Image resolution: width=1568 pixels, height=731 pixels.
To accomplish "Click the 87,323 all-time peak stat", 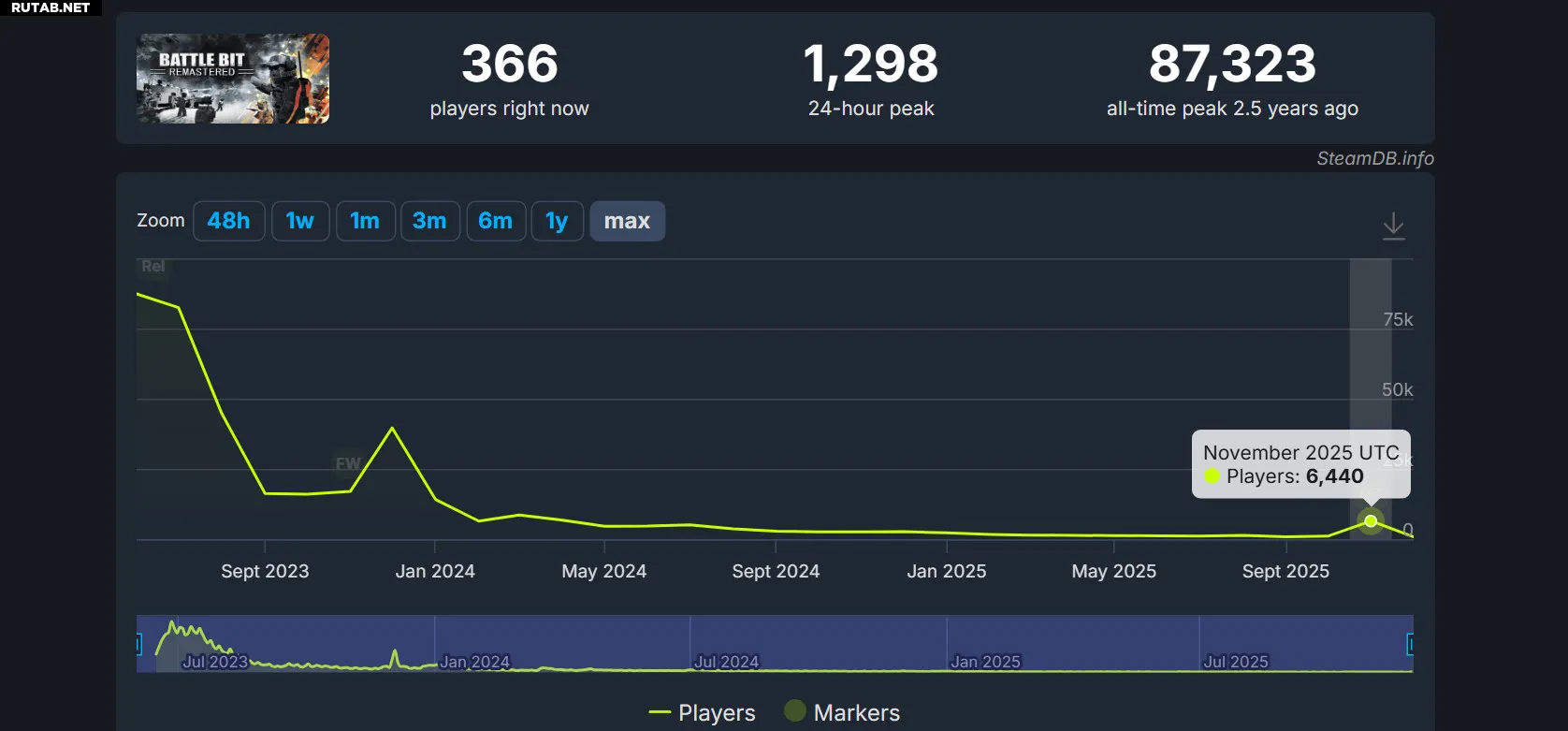I will click(x=1232, y=66).
